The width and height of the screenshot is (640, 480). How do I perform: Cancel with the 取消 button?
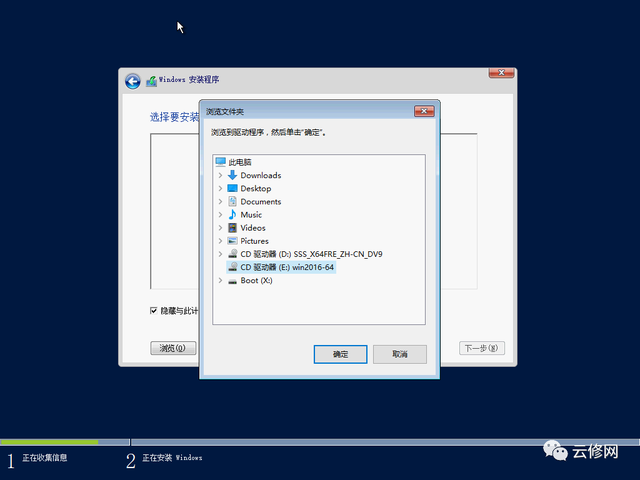400,354
